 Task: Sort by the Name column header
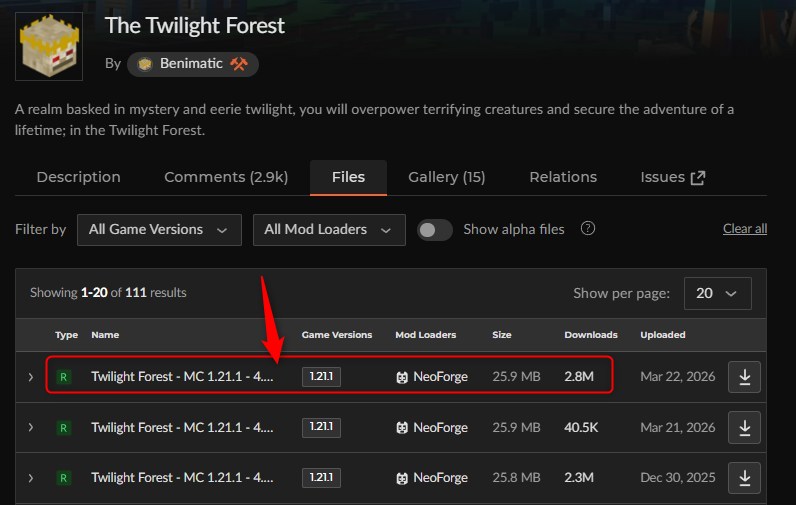pyautogui.click(x=105, y=335)
